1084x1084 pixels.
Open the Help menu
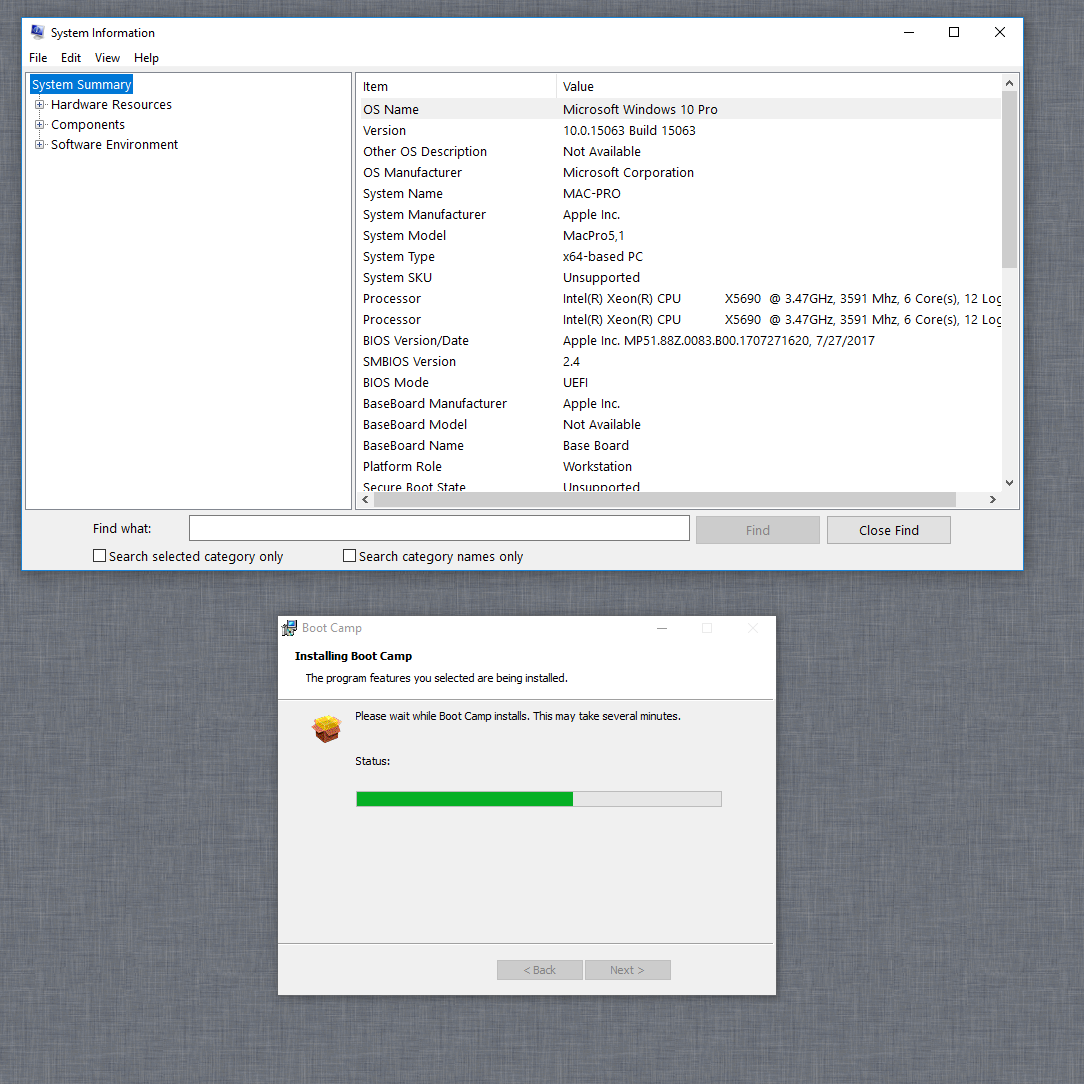146,58
